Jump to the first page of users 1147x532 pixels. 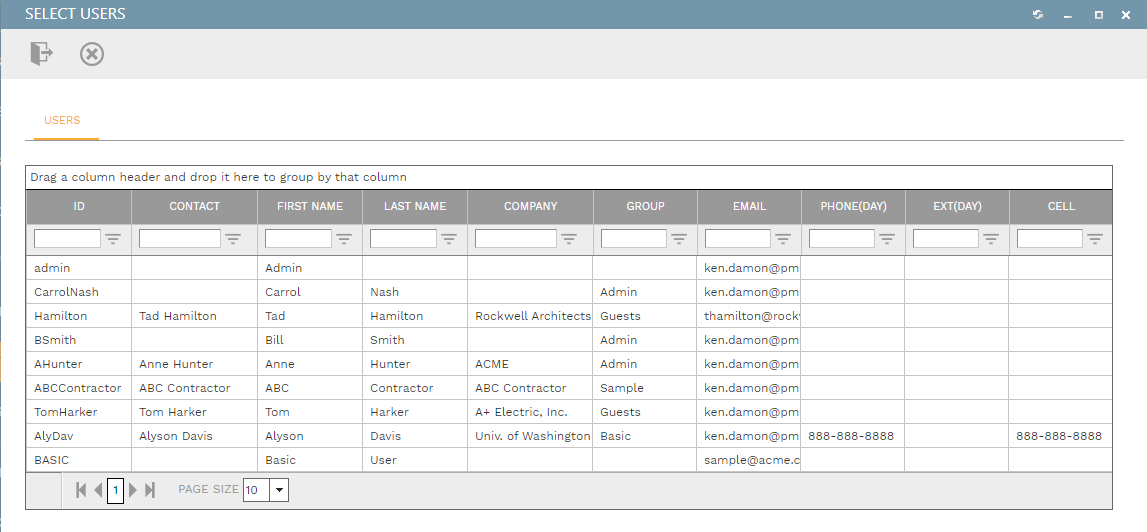[81, 490]
